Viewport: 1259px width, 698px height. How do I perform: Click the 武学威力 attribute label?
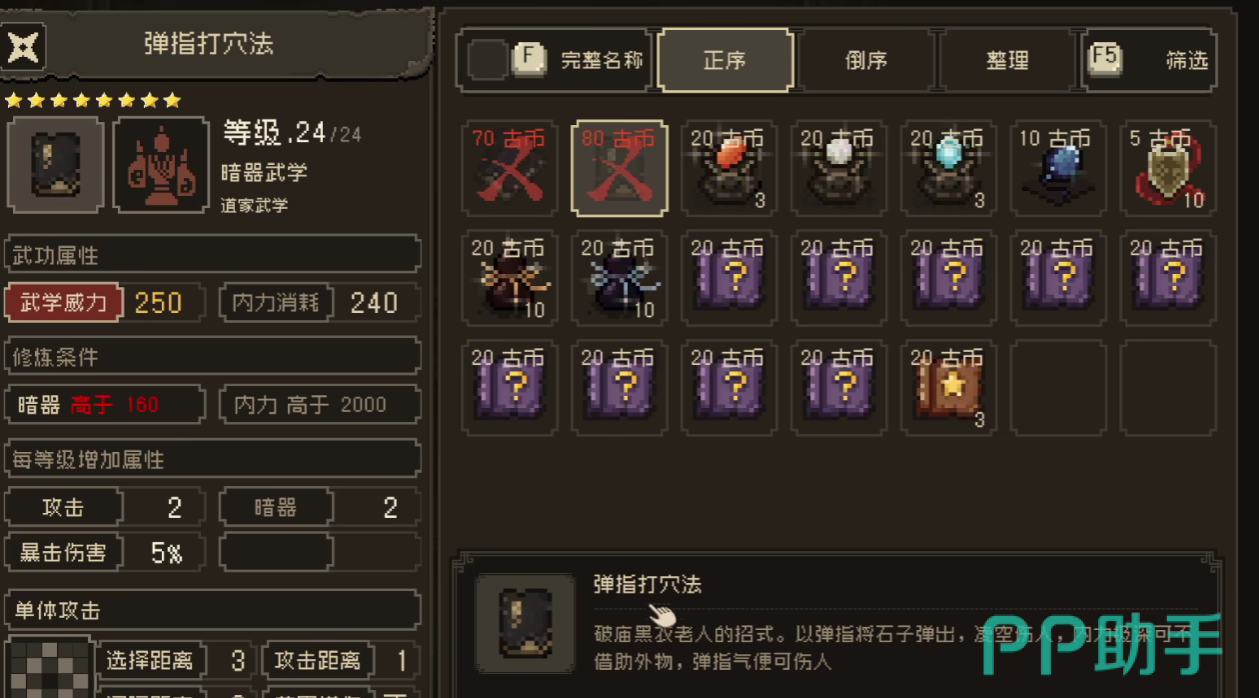click(x=64, y=302)
